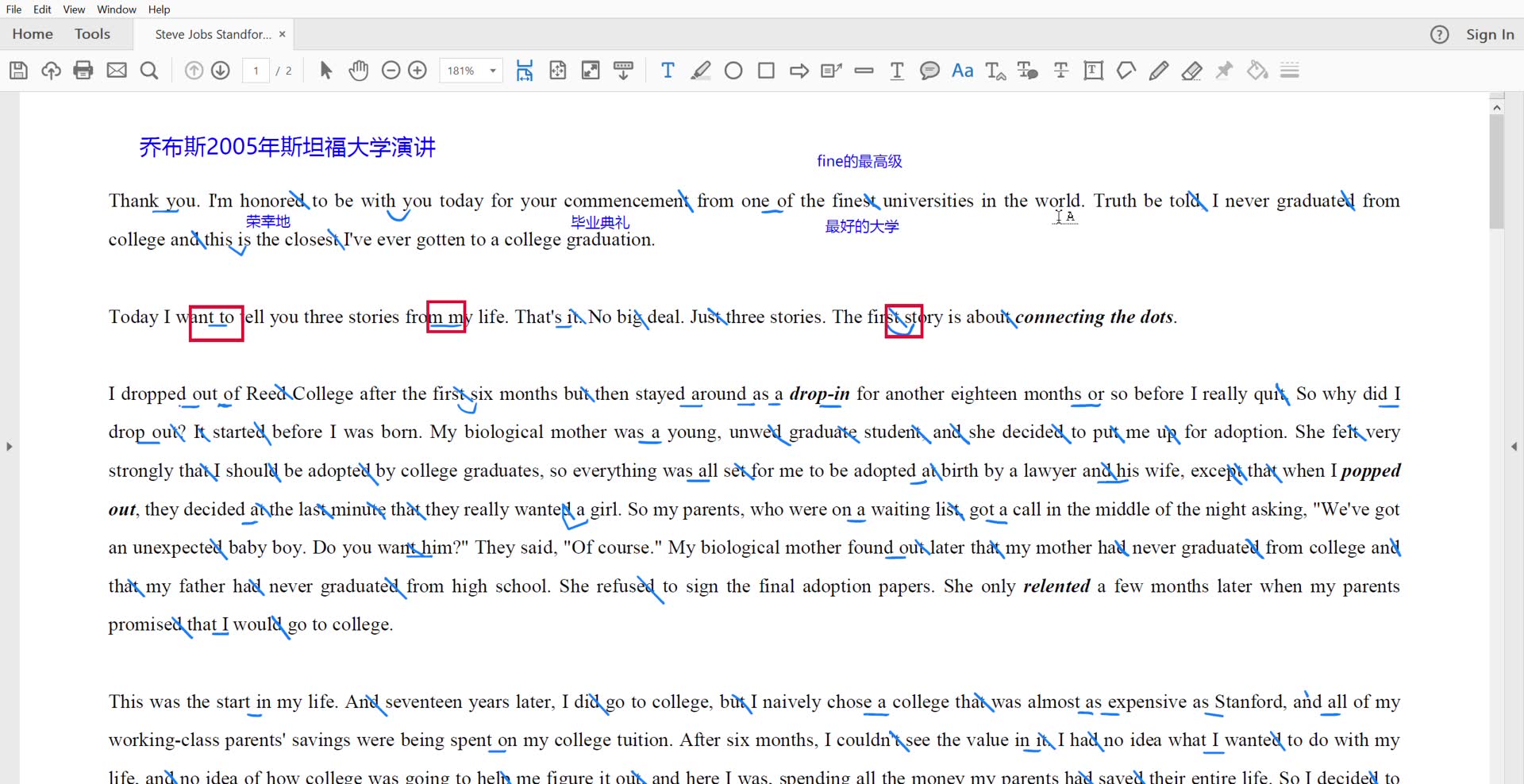Image resolution: width=1524 pixels, height=784 pixels.
Task: Print the document
Action: click(83, 71)
